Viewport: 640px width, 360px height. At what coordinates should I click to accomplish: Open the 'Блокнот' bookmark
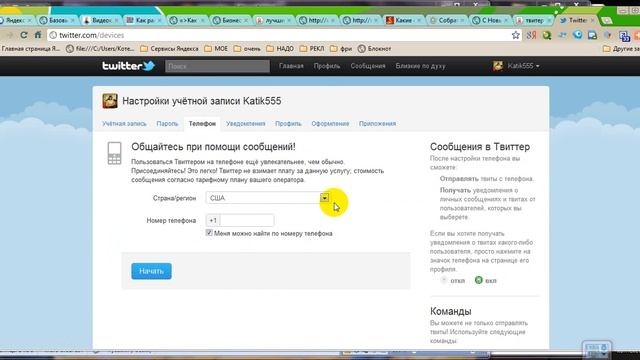click(x=374, y=49)
